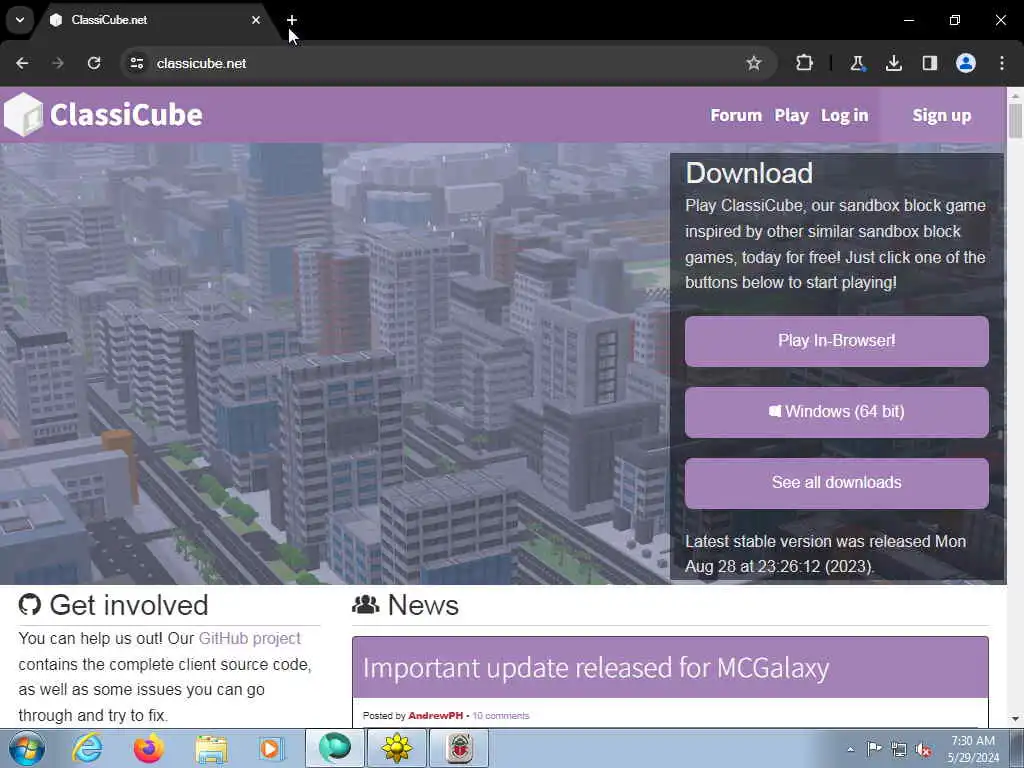This screenshot has height=768, width=1024.
Task: Open the Play nav link
Action: pyautogui.click(x=792, y=116)
